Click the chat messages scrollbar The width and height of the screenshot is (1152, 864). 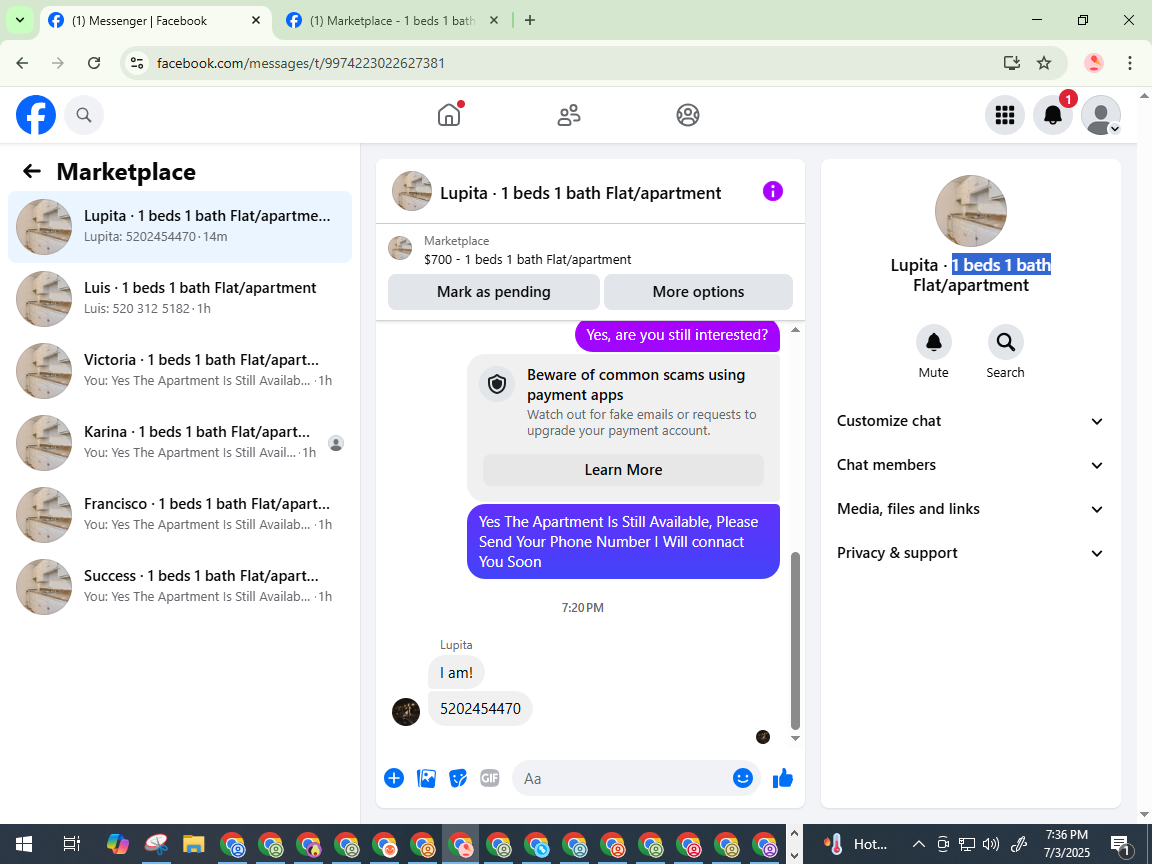(794, 640)
